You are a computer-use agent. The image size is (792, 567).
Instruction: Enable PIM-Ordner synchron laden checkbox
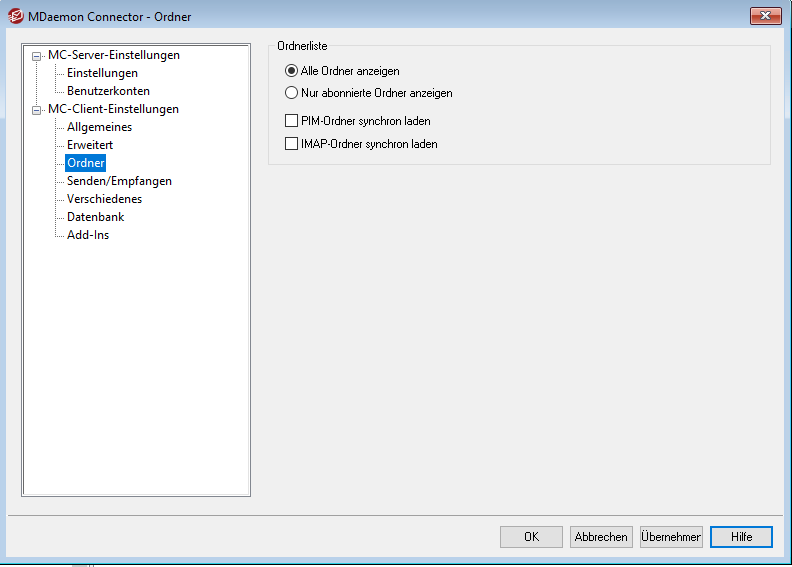point(292,121)
